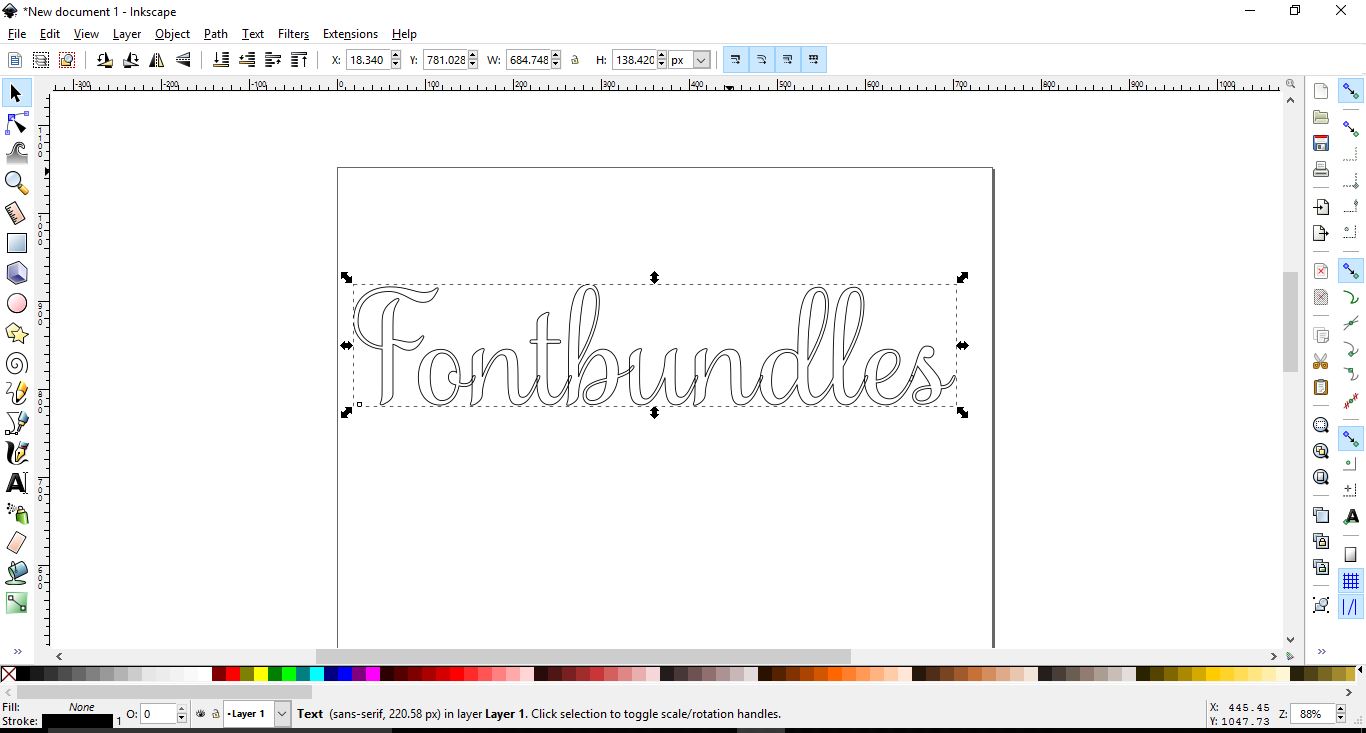Toggle the width/height ratio lock
1366x733 pixels.
(575, 59)
